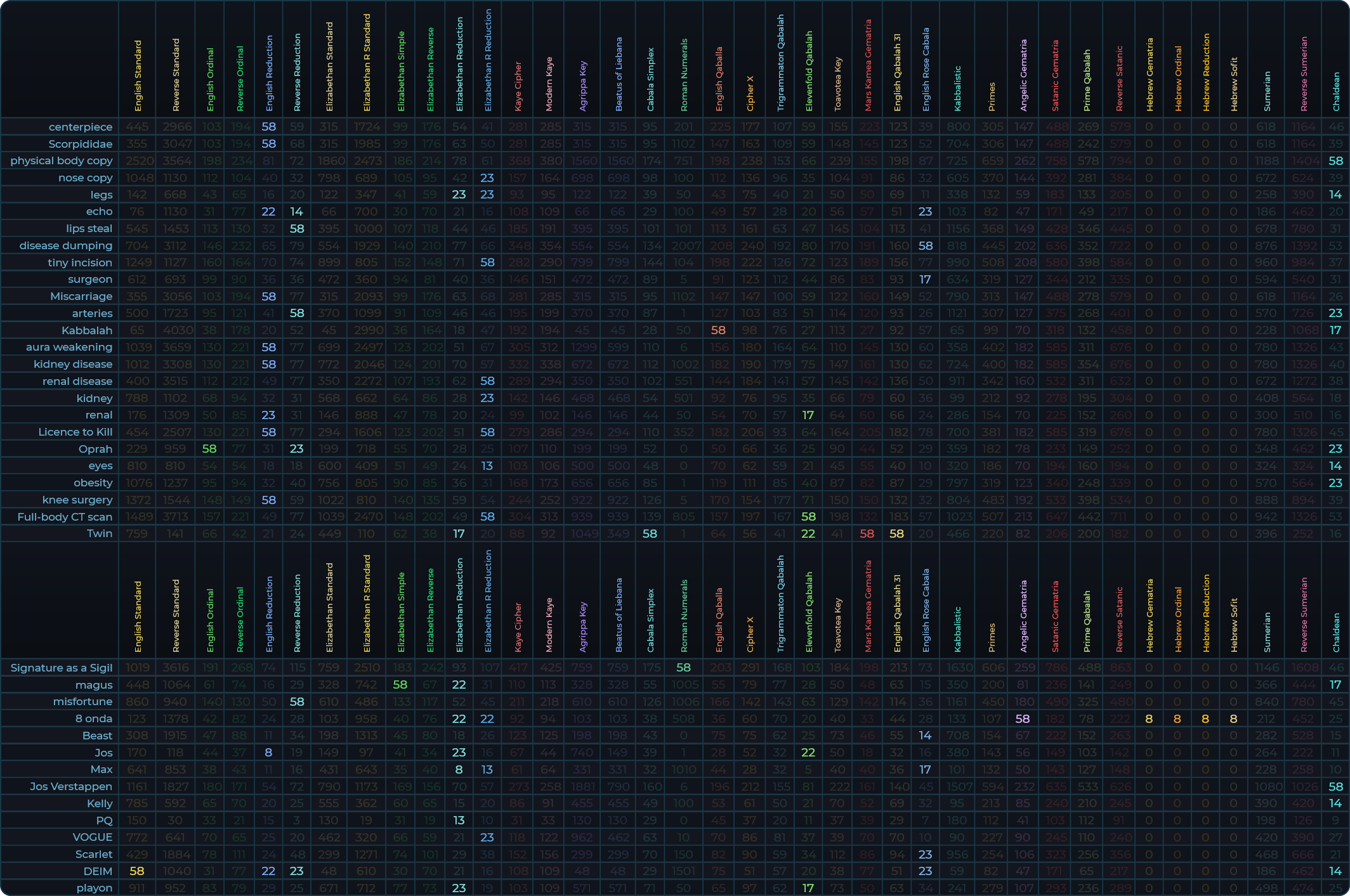The image size is (1350, 896).
Task: Click the 'centerpiece' phrase row label
Action: coord(80,127)
